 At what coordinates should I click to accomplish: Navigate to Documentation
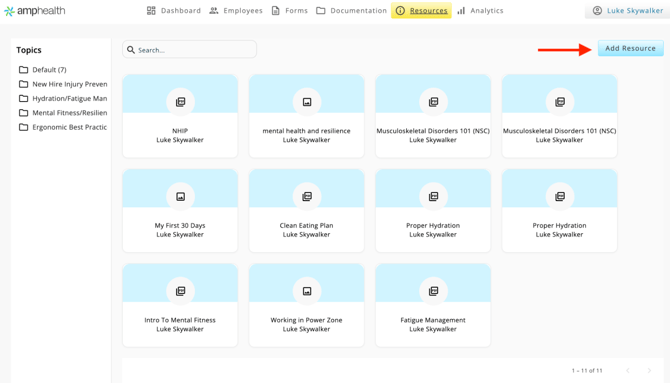(x=352, y=11)
